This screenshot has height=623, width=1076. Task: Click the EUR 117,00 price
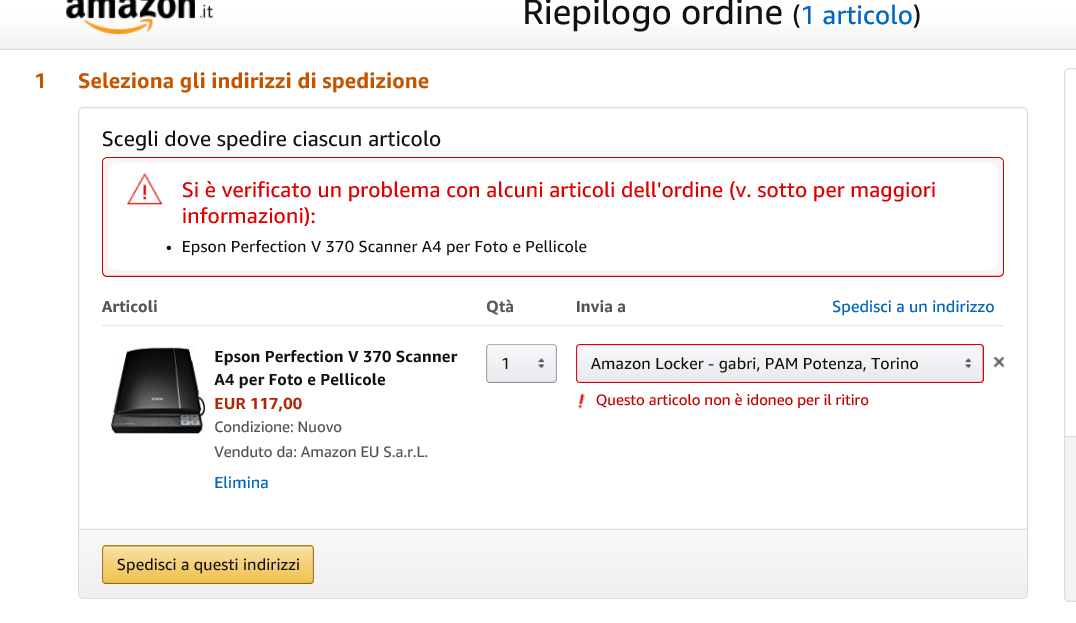click(258, 404)
